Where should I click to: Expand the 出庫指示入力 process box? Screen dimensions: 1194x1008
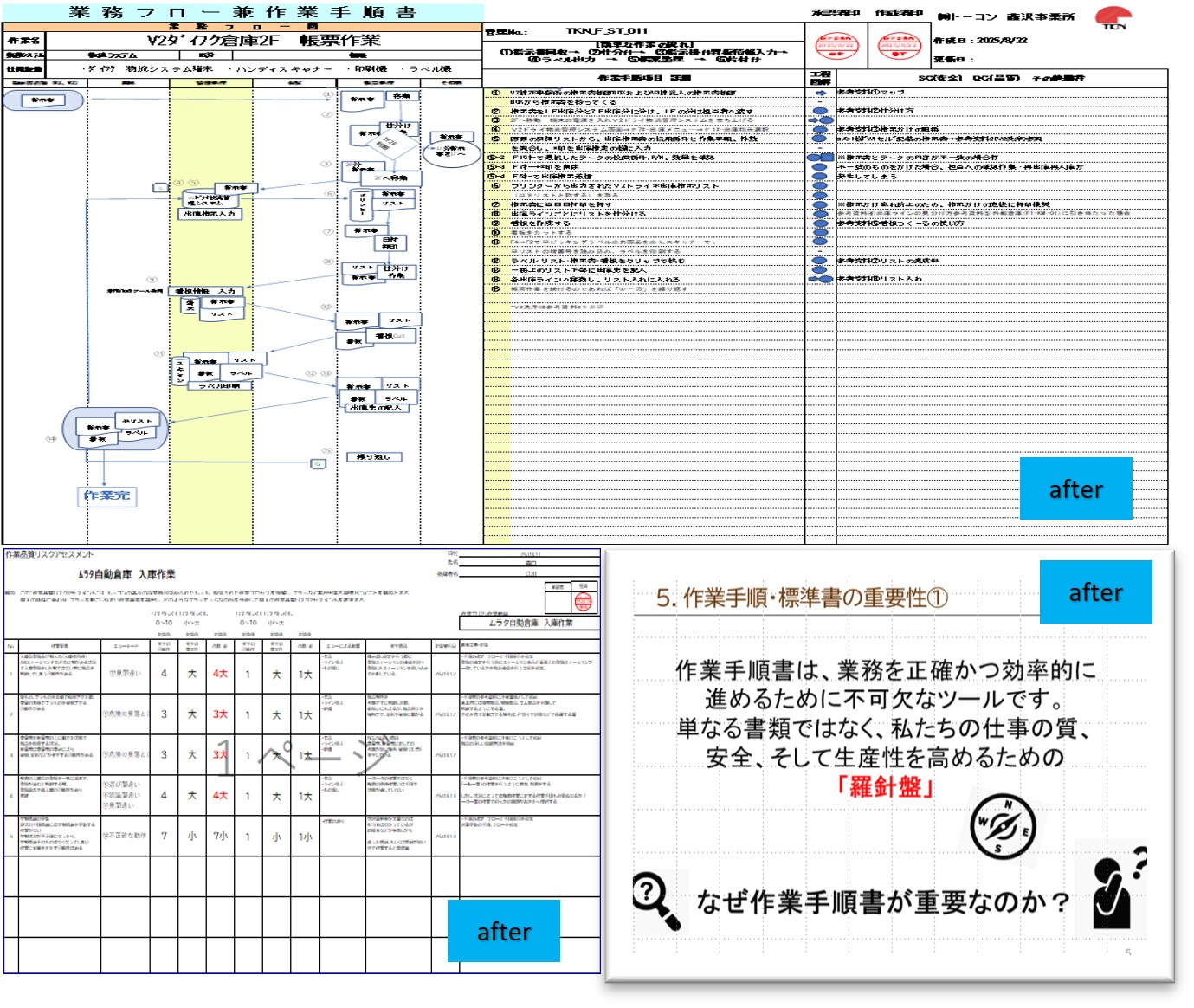pyautogui.click(x=210, y=216)
